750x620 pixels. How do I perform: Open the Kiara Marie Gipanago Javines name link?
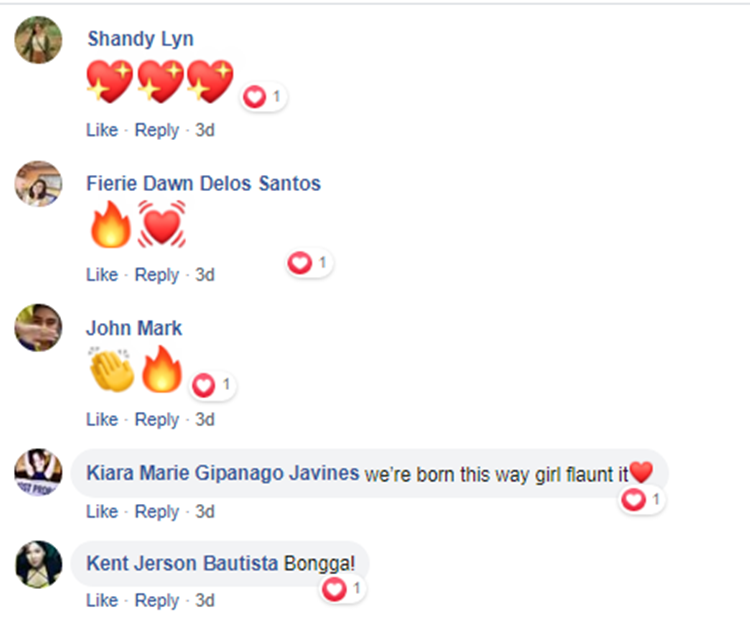click(x=222, y=473)
